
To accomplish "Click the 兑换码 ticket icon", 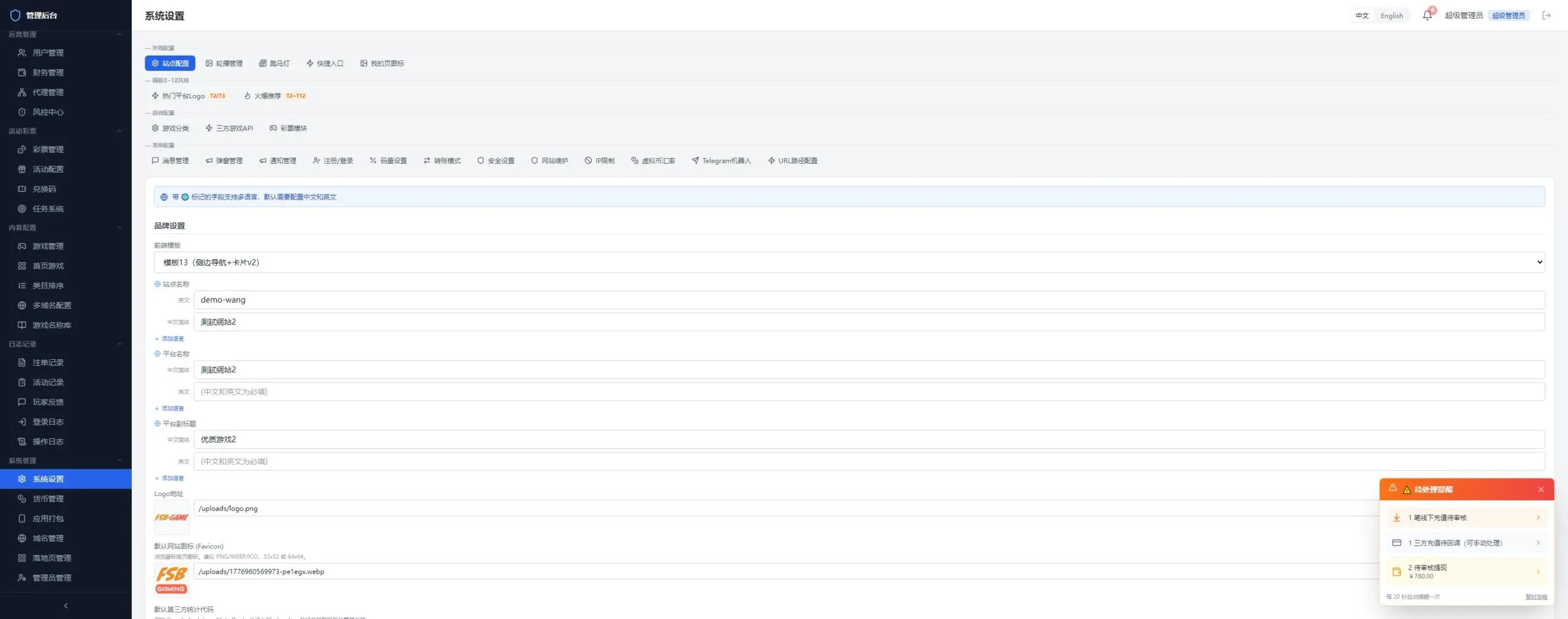I will click(21, 189).
